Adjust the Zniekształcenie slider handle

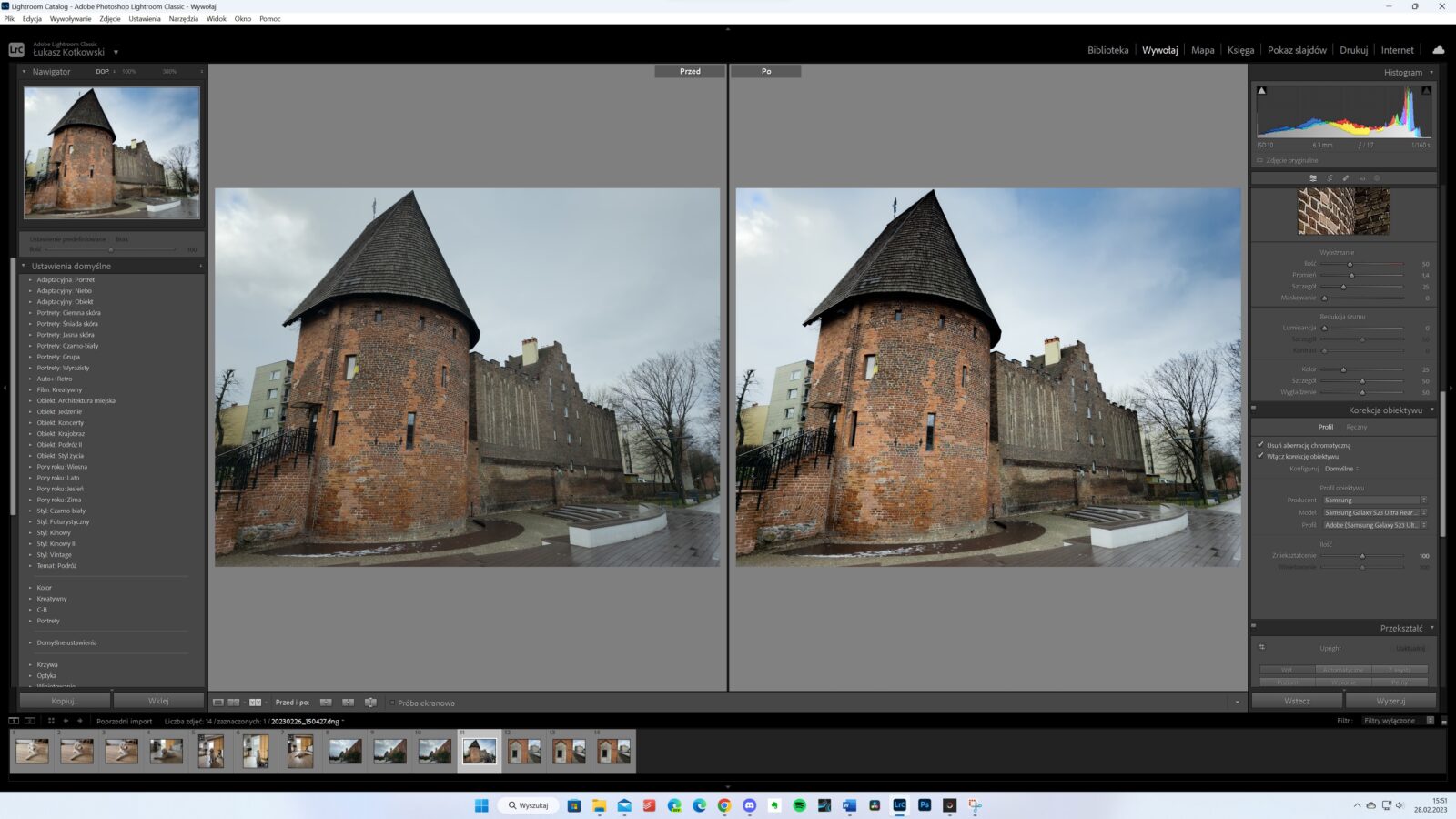tap(1362, 556)
